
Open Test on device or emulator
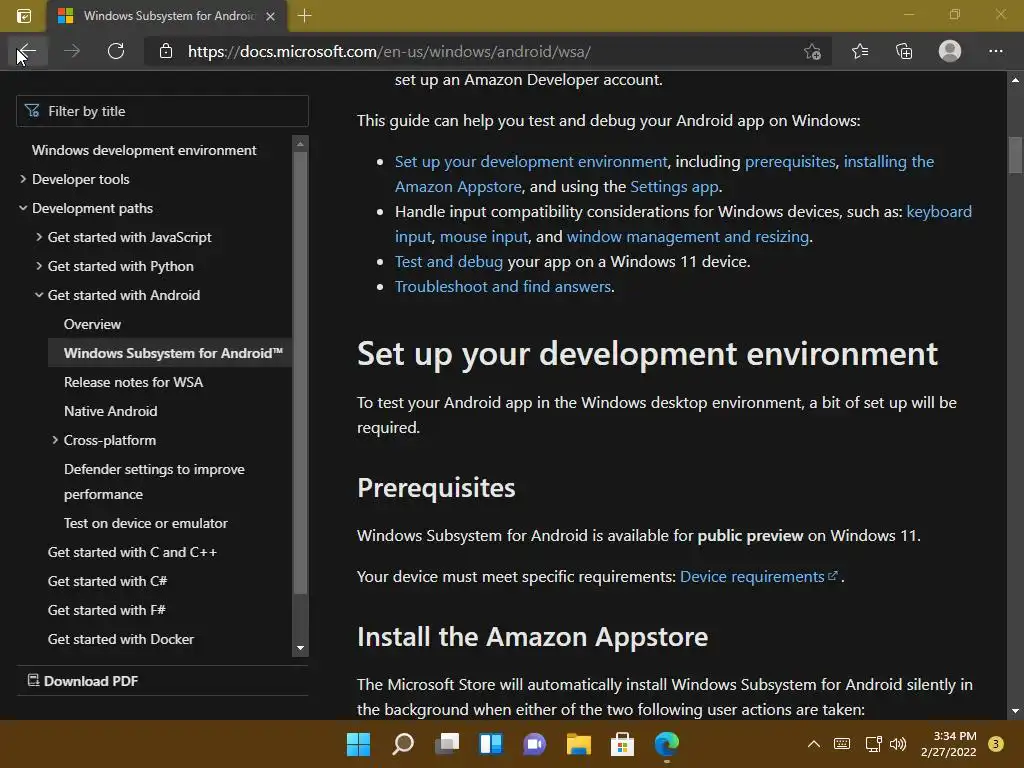point(146,523)
